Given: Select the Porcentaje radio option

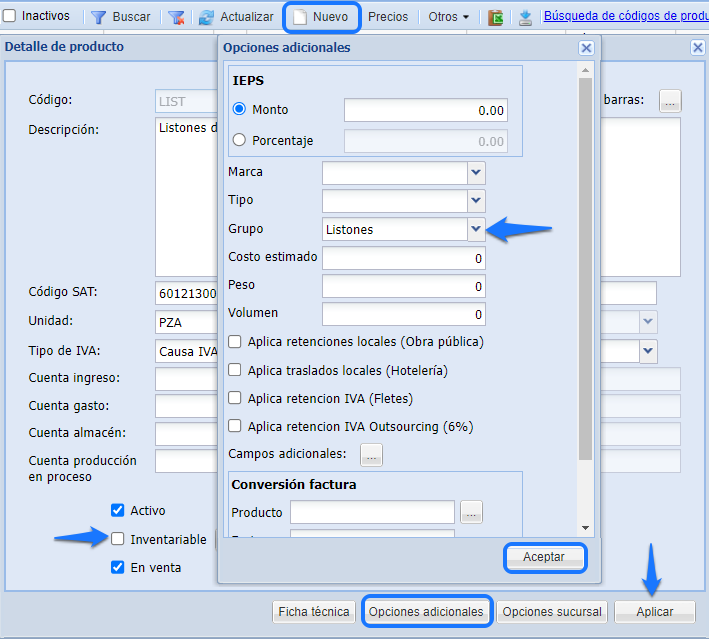Looking at the screenshot, I should click(x=239, y=141).
